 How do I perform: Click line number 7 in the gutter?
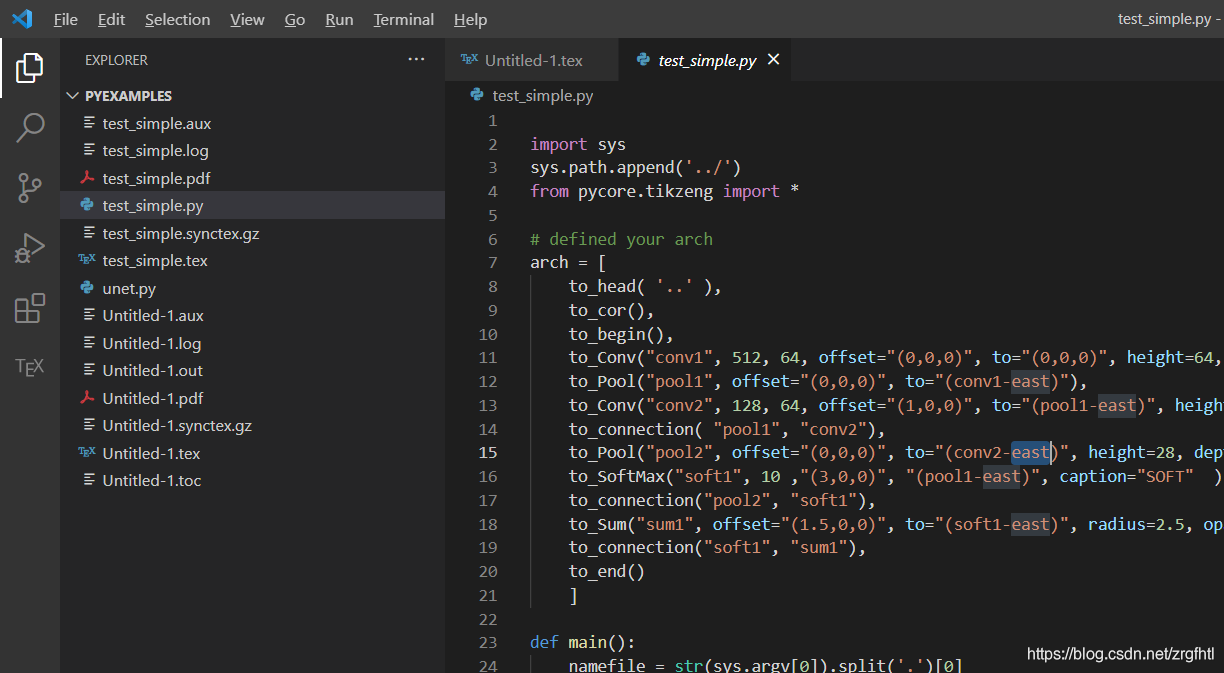tap(492, 262)
